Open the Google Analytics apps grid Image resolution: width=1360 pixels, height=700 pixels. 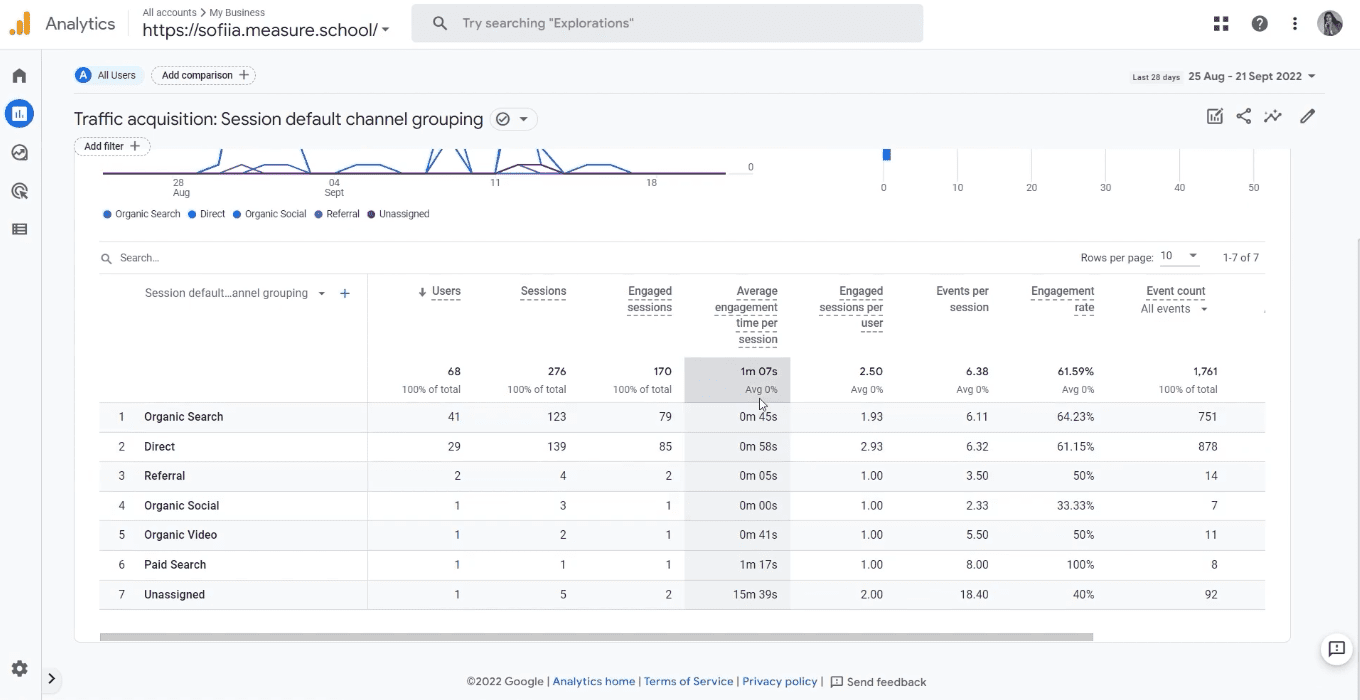pos(1221,22)
